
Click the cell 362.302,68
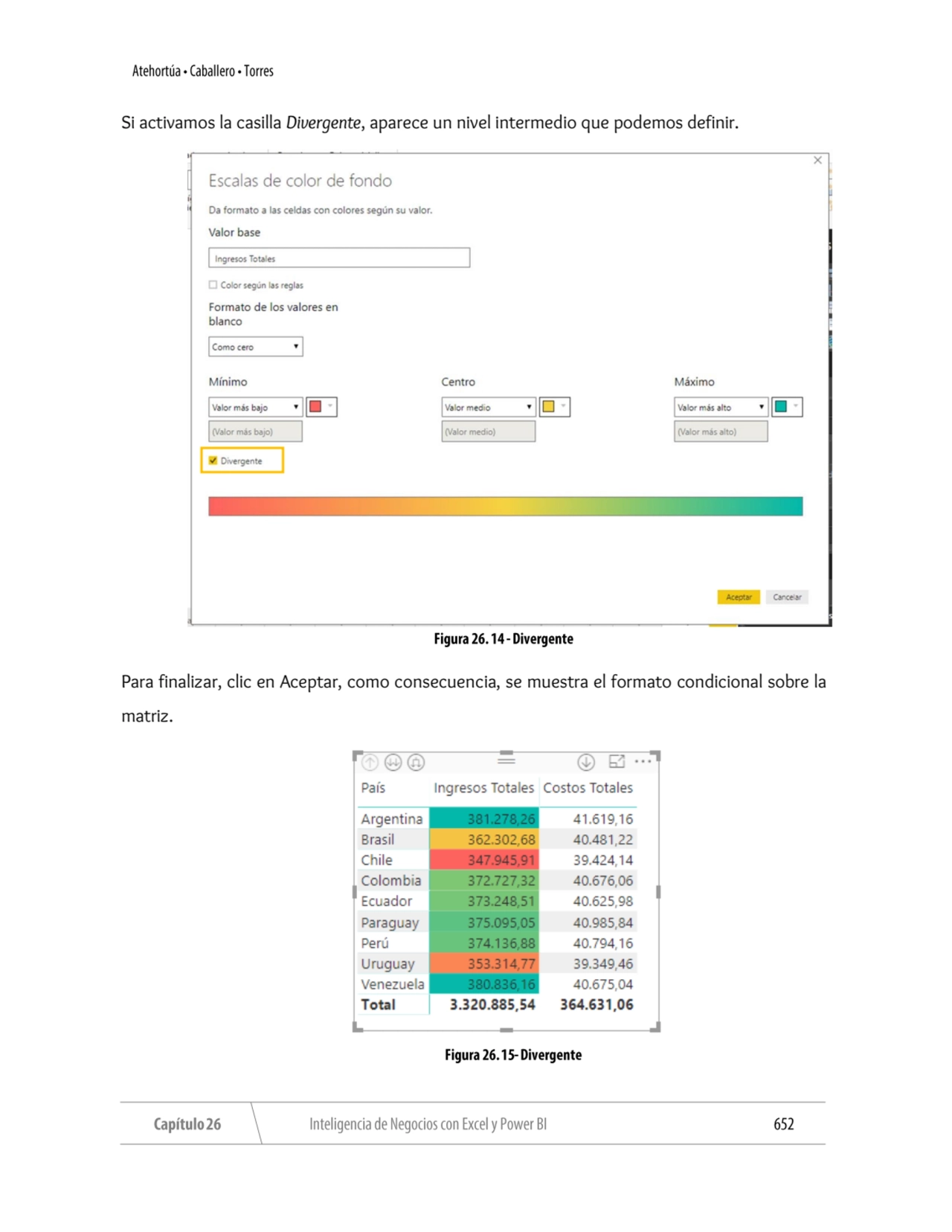click(484, 840)
